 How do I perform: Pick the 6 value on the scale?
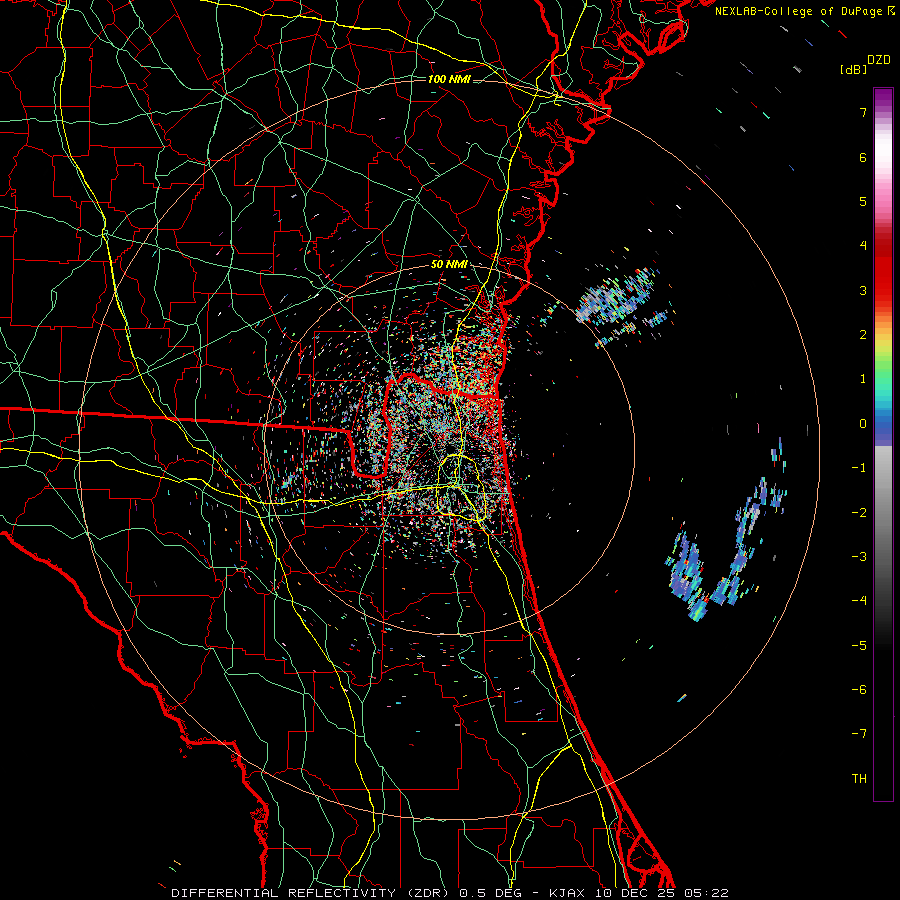click(863, 157)
